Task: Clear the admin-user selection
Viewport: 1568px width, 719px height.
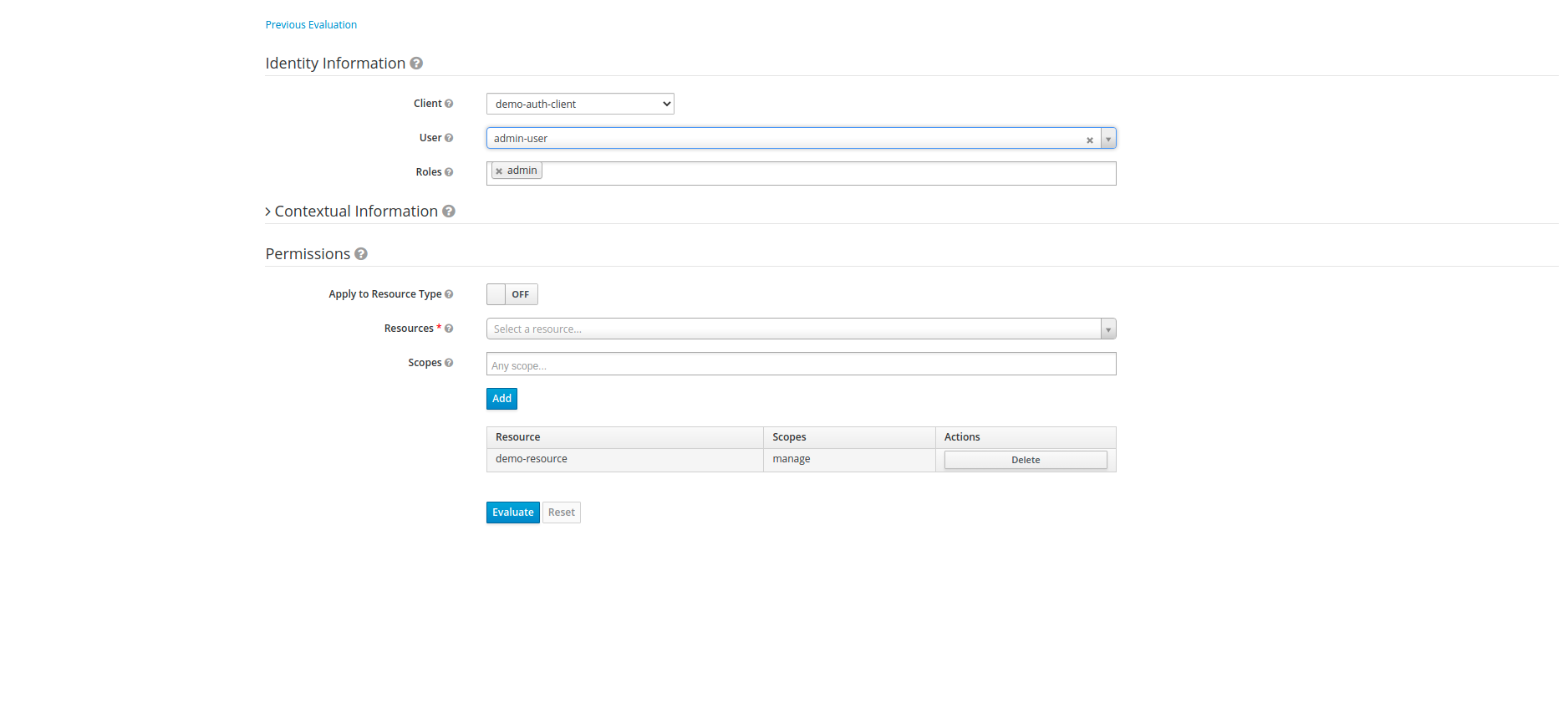Action: [x=1089, y=140]
